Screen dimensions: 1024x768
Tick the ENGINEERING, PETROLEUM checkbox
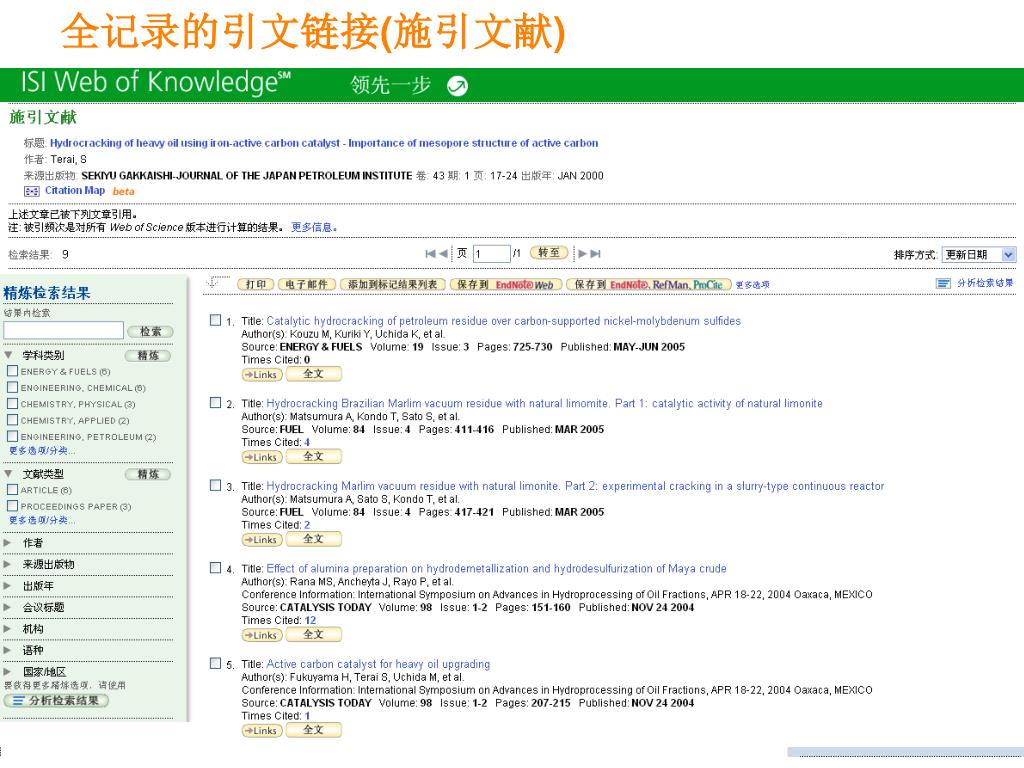point(12,436)
